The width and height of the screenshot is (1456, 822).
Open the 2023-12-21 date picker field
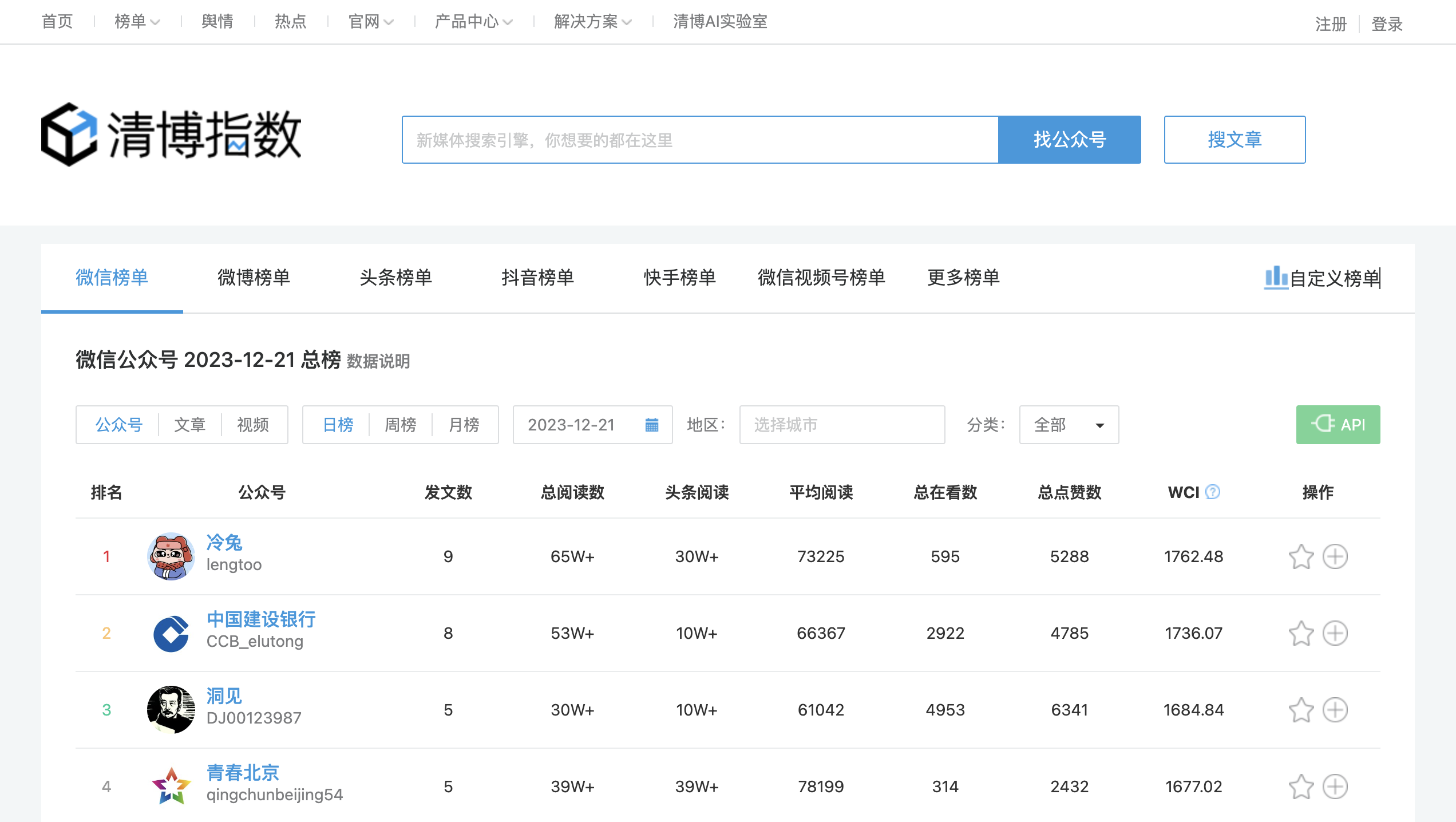(x=592, y=425)
